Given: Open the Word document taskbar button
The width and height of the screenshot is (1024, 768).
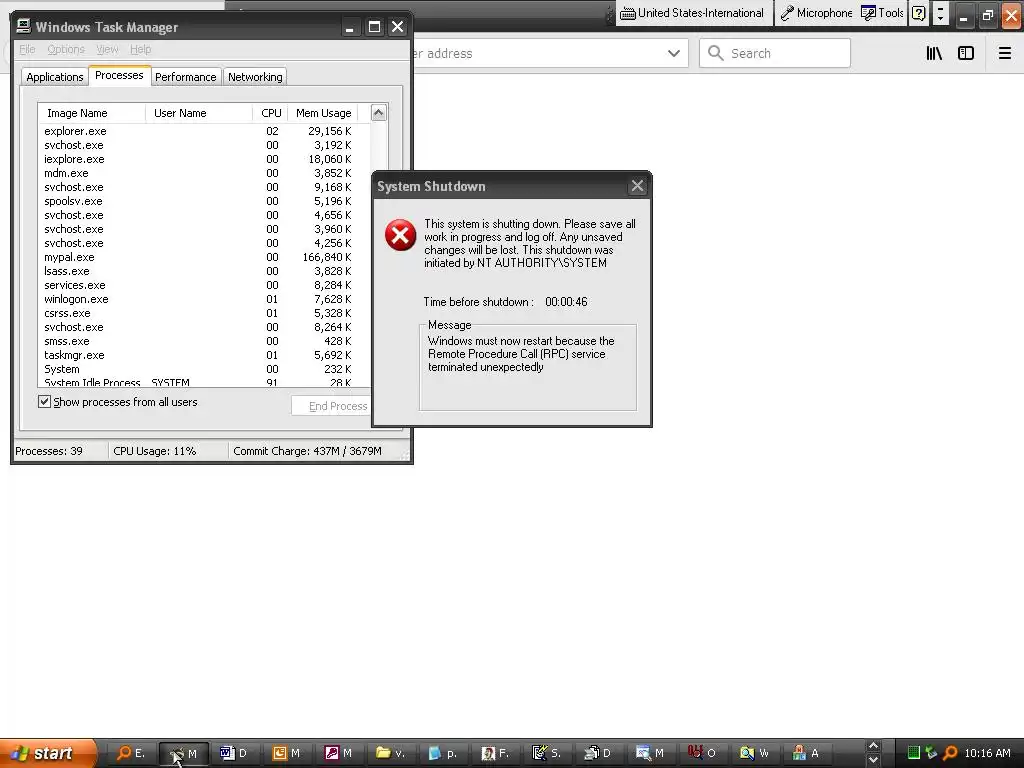Looking at the screenshot, I should coord(234,753).
